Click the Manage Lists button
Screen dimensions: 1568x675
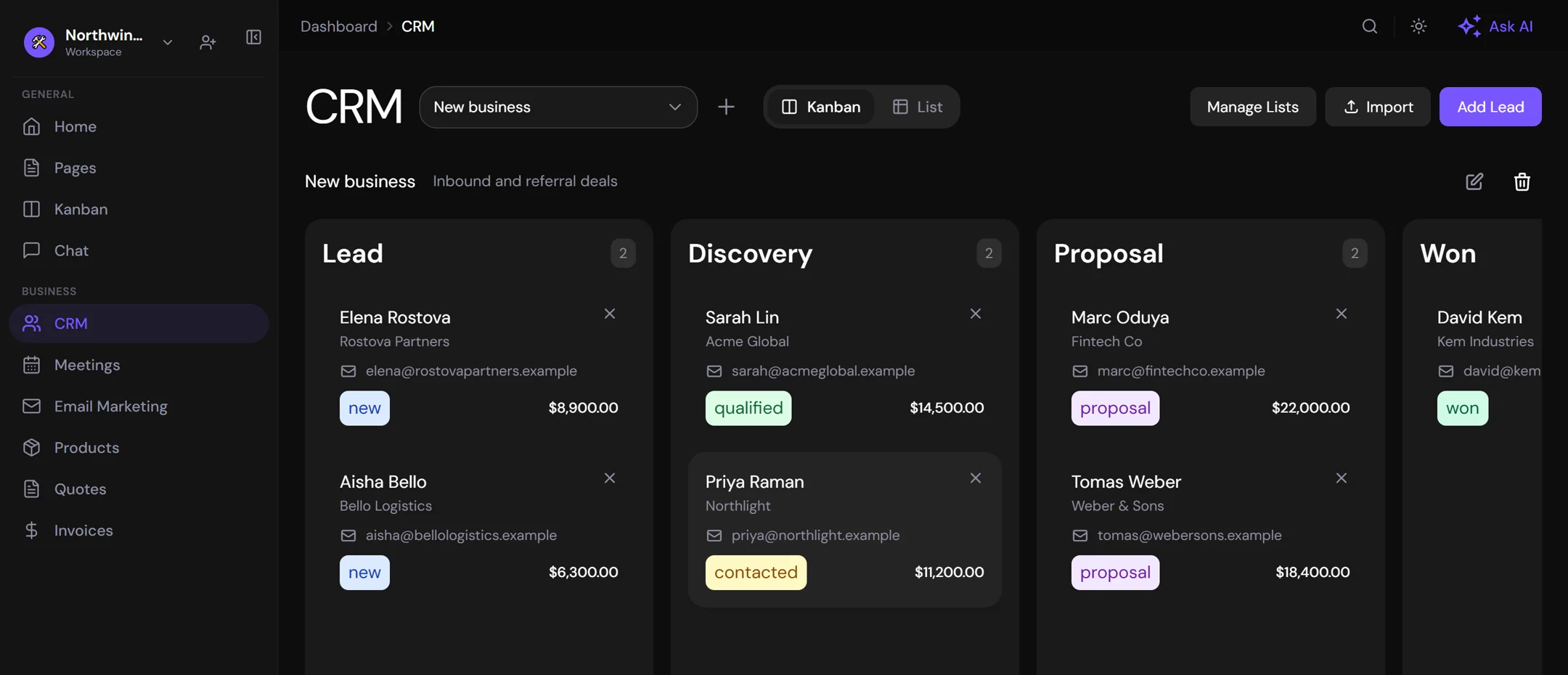click(1252, 107)
